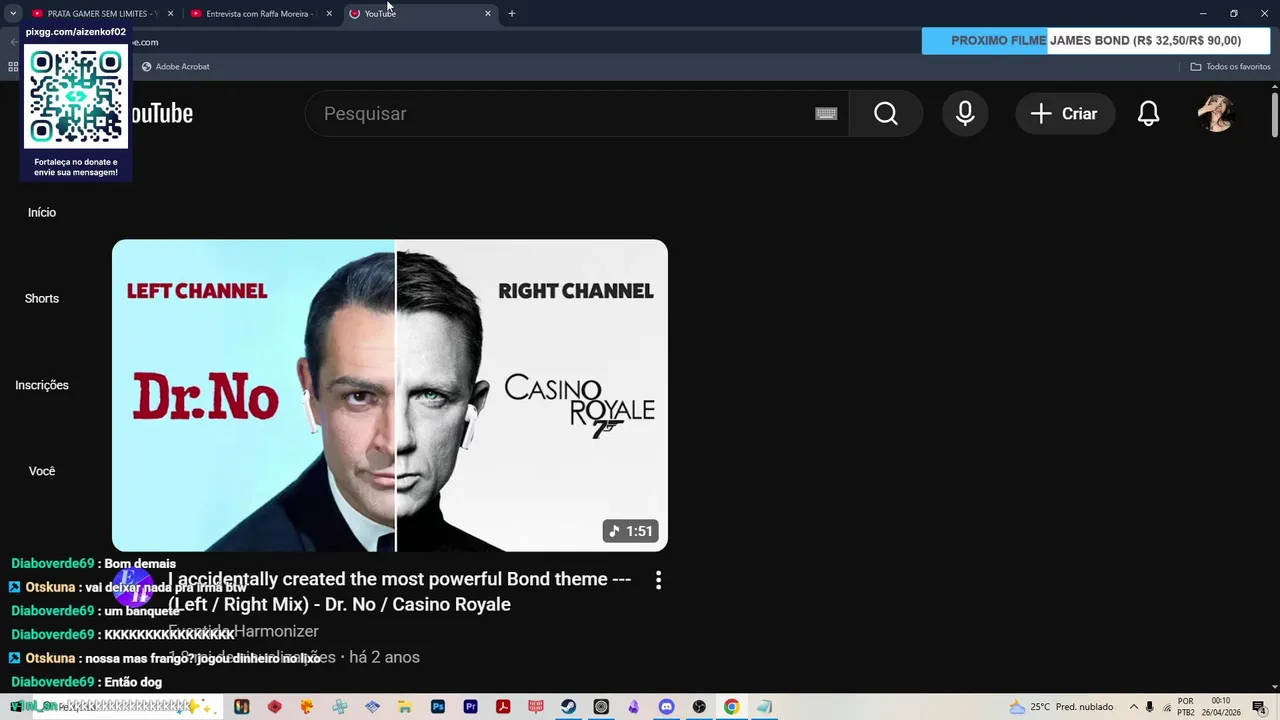Open Adobe Acrobat from the taskbar
Image resolution: width=1280 pixels, height=720 pixels.
503,707
